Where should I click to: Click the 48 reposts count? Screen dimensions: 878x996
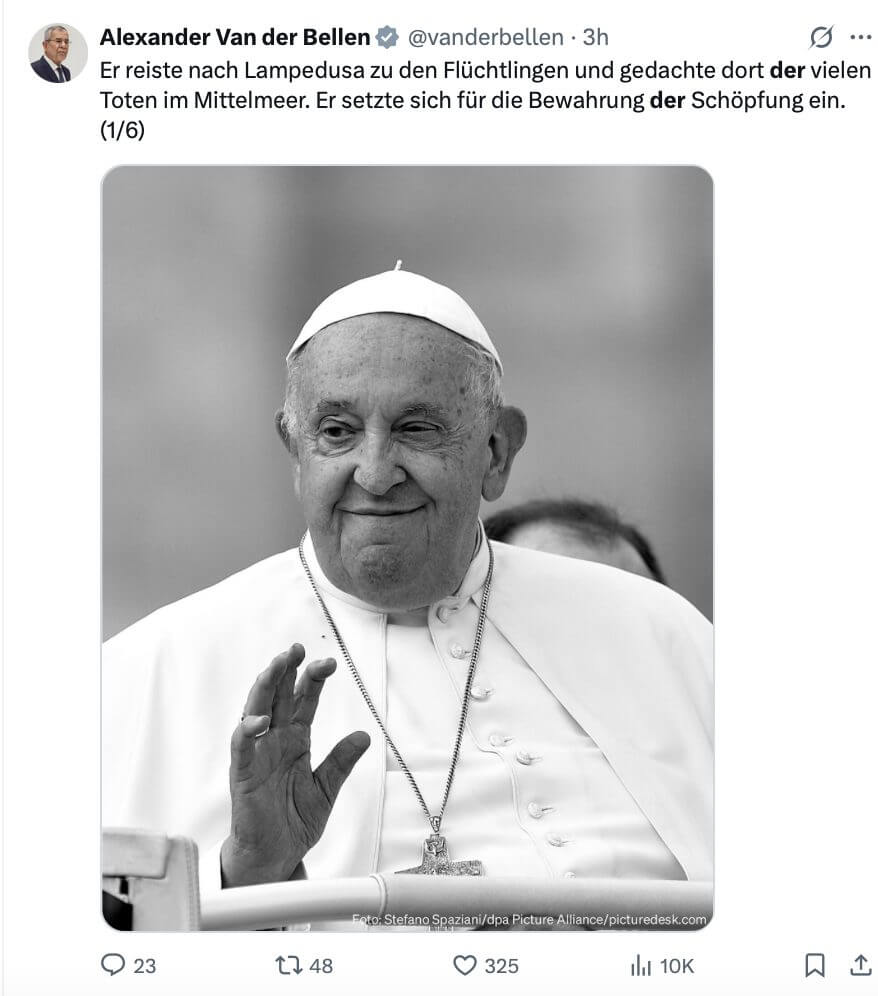click(320, 966)
